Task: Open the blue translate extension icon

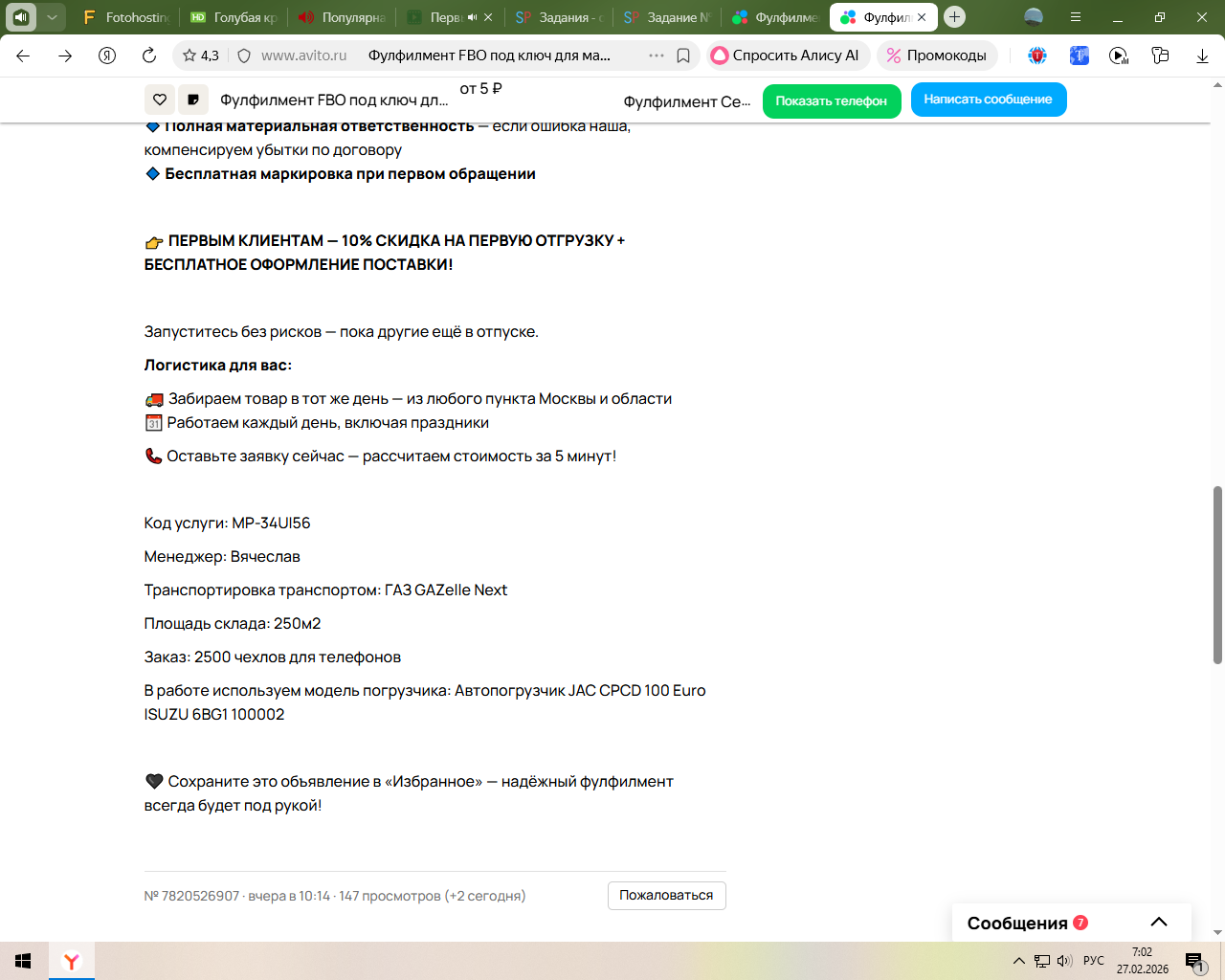Action: click(x=1080, y=56)
